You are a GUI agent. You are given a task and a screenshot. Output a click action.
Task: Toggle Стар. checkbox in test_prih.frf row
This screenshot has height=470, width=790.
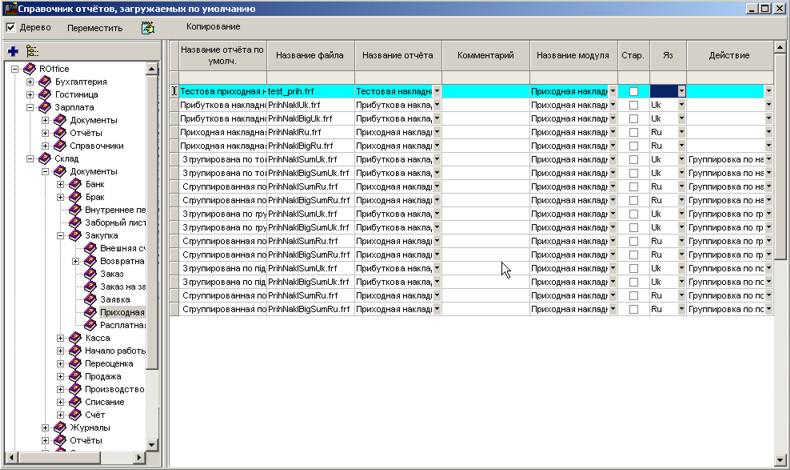(x=633, y=91)
